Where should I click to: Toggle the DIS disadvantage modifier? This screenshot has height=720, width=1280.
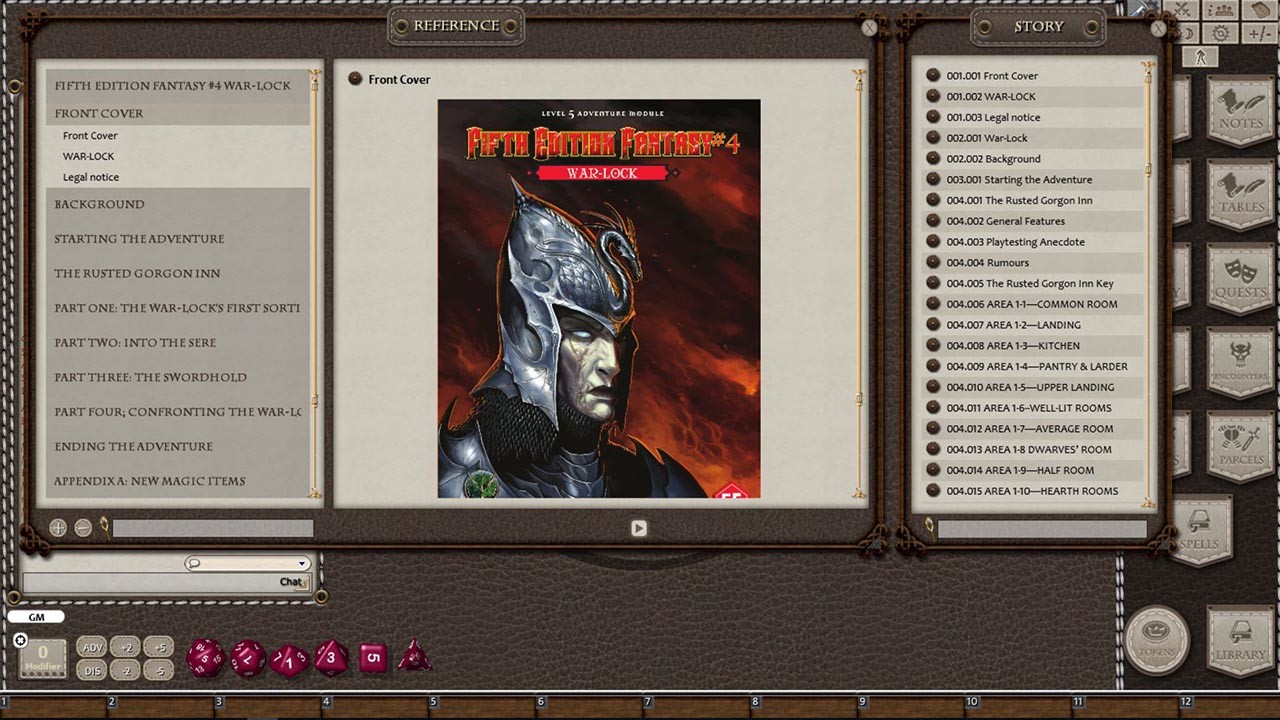91,670
